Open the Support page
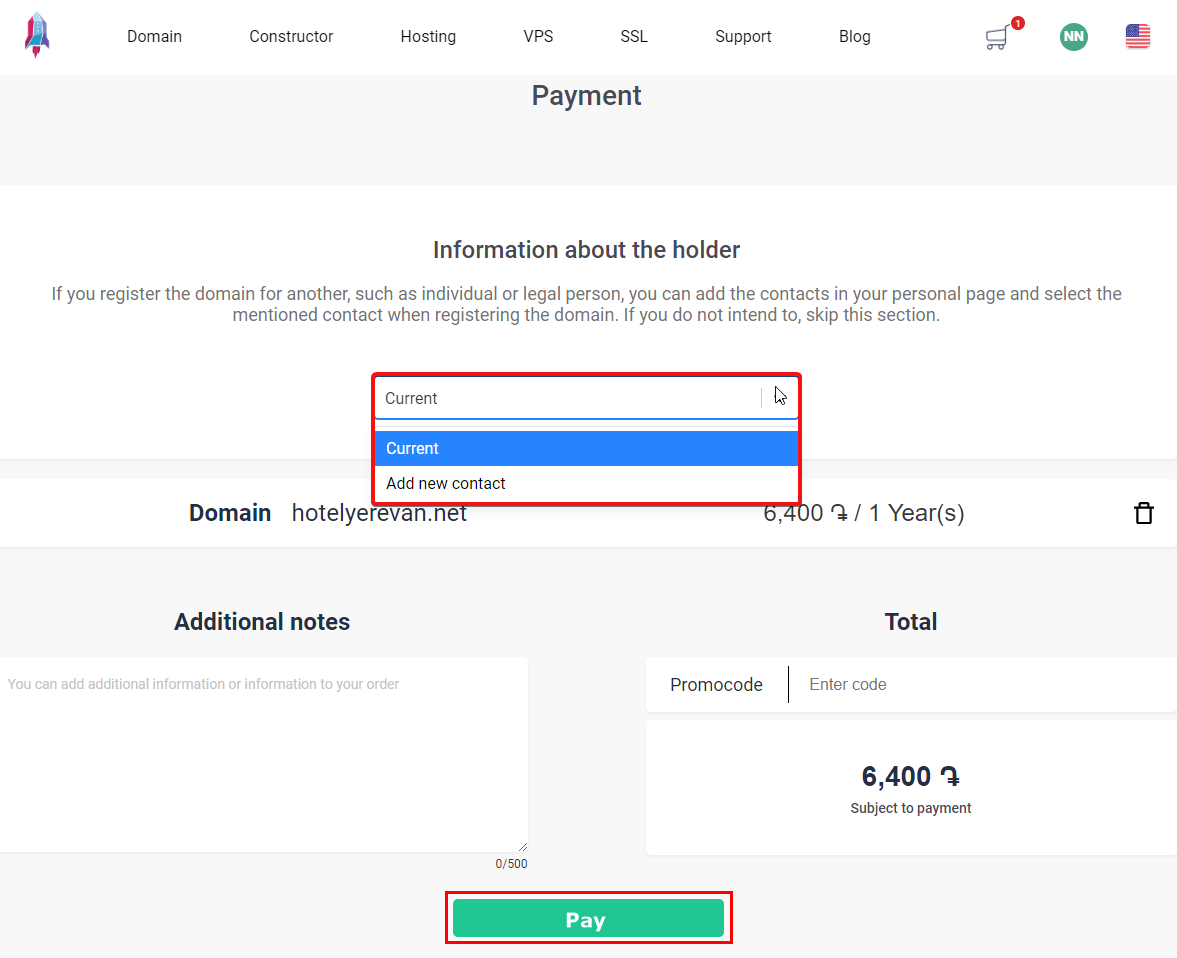The image size is (1177, 958). pyautogui.click(x=743, y=36)
